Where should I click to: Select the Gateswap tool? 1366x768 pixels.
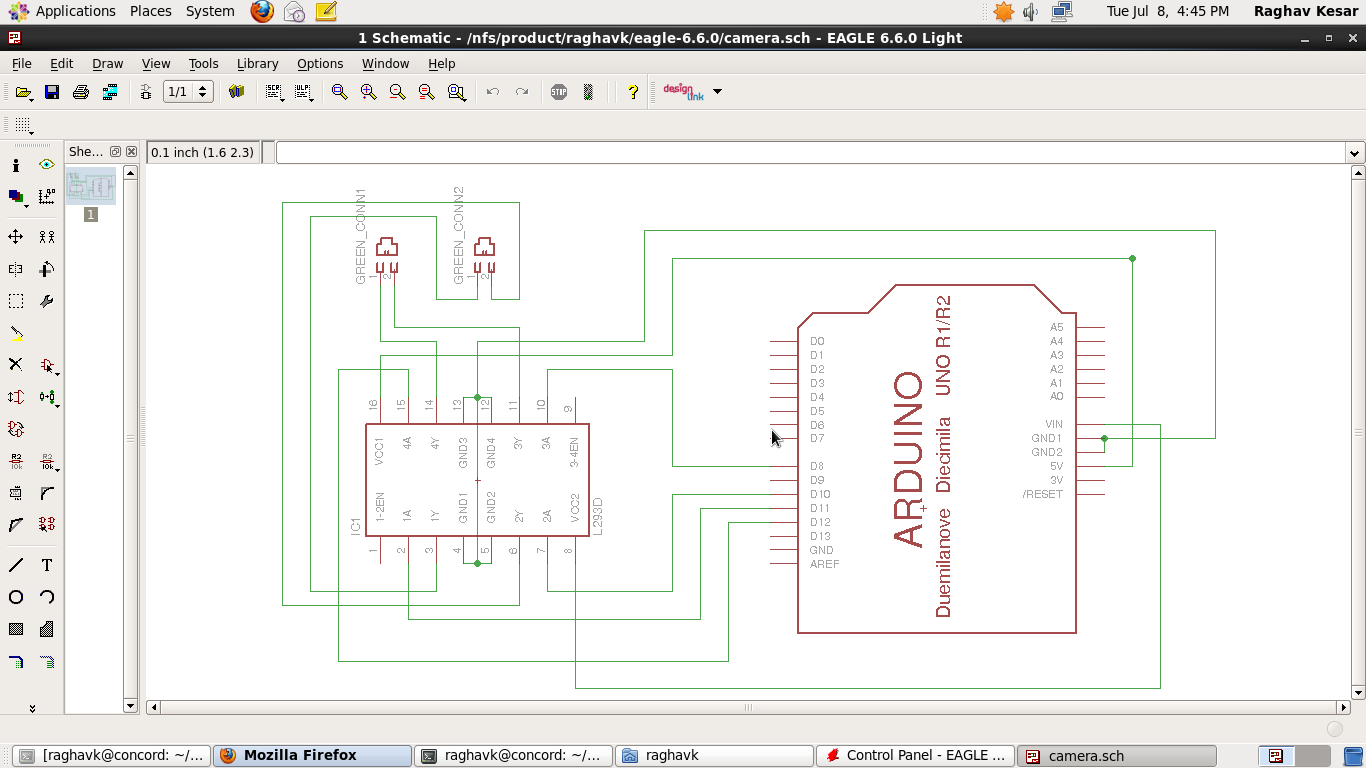(x=16, y=429)
